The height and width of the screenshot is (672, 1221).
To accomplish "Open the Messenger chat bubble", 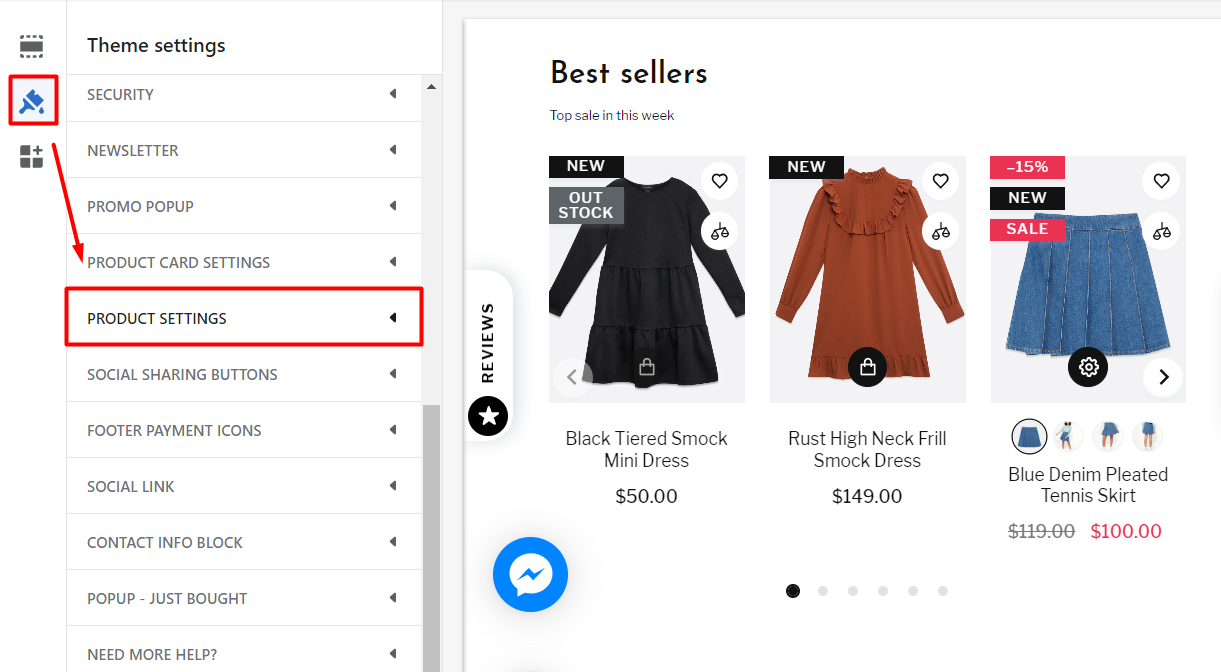I will 530,574.
